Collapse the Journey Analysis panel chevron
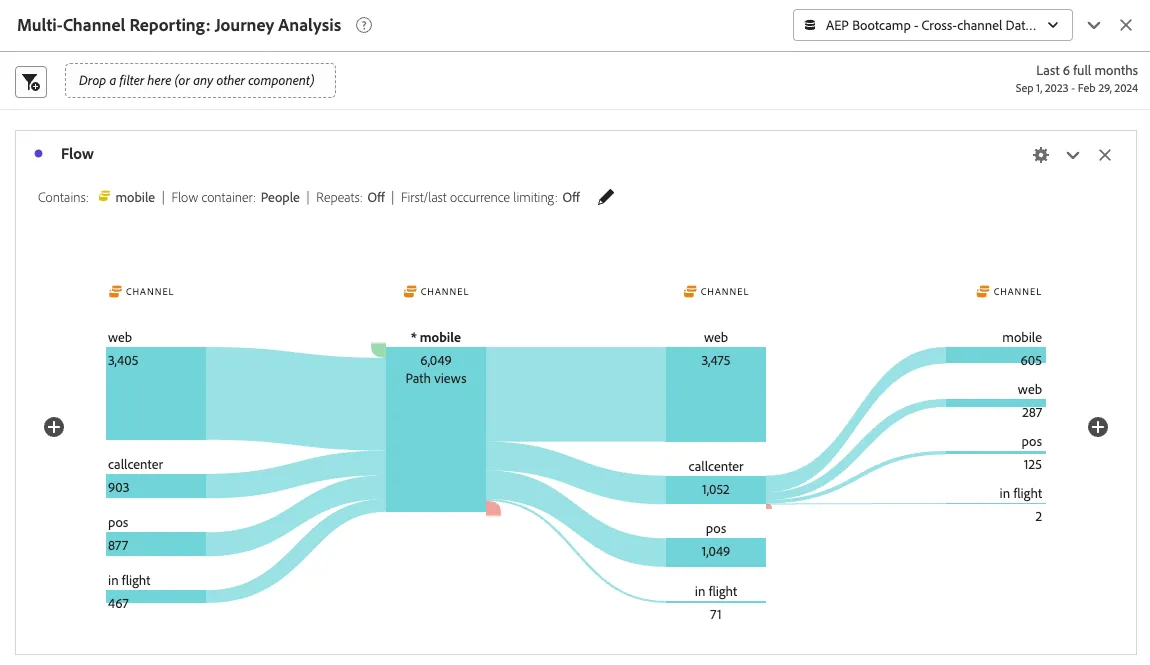Screen dimensions: 1150x665 1094,25
